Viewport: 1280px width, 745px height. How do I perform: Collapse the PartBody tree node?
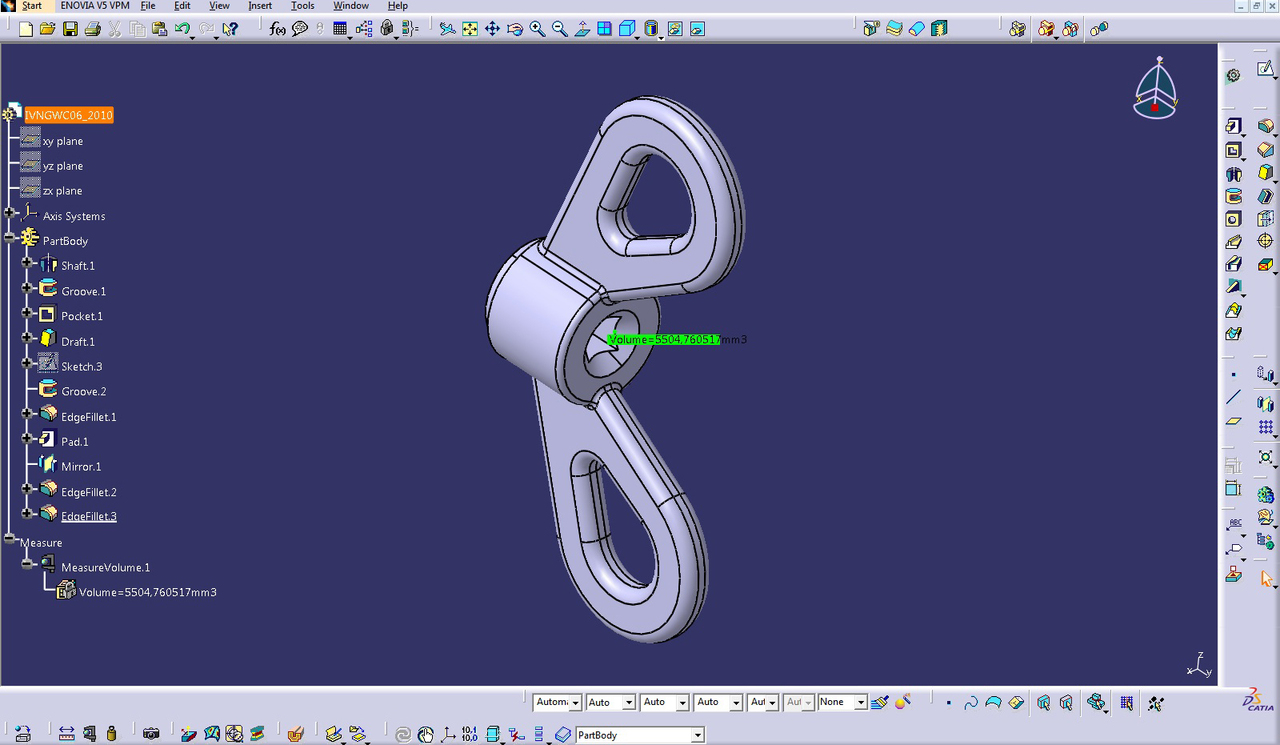[9, 238]
